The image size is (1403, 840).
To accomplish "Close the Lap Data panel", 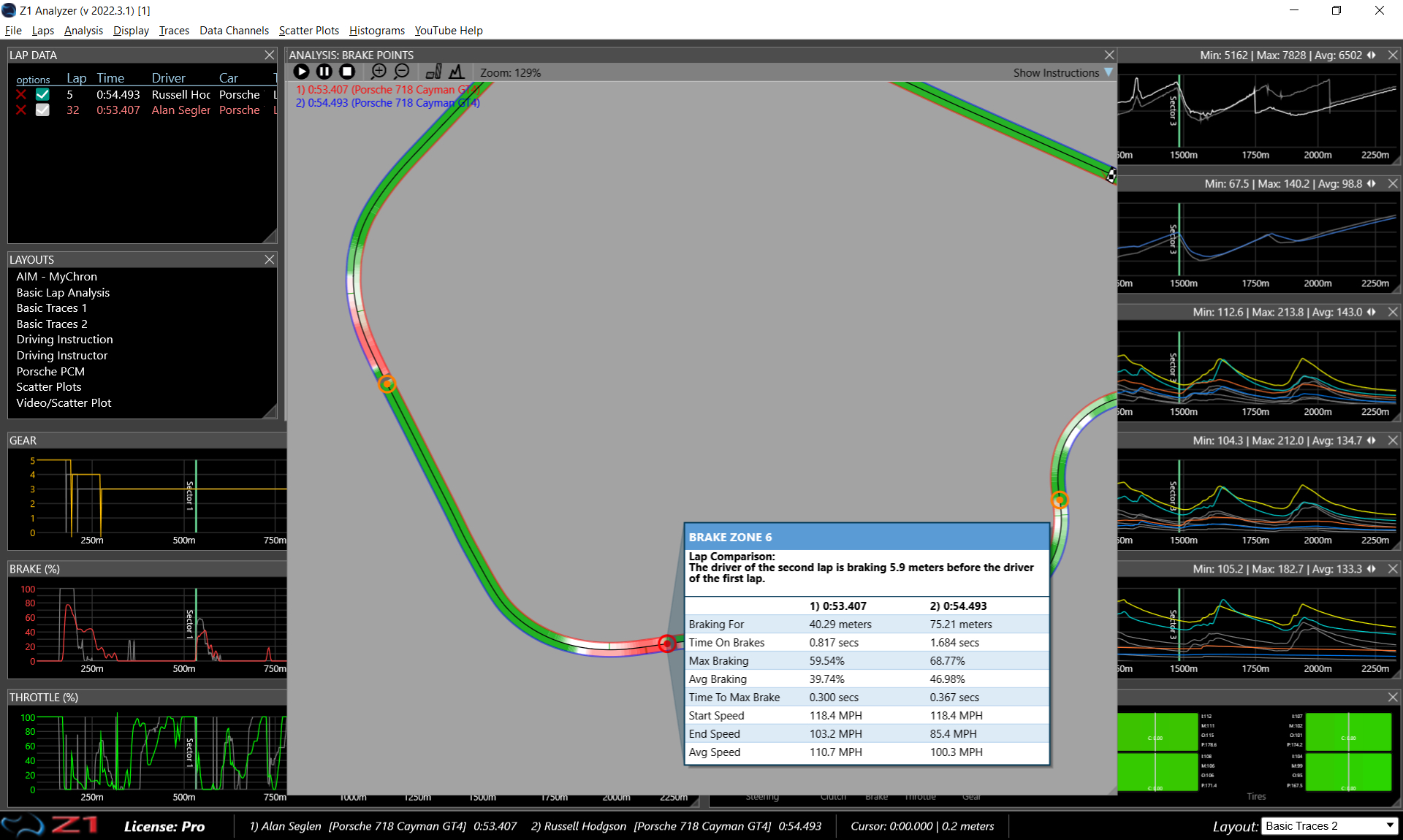I will (270, 55).
